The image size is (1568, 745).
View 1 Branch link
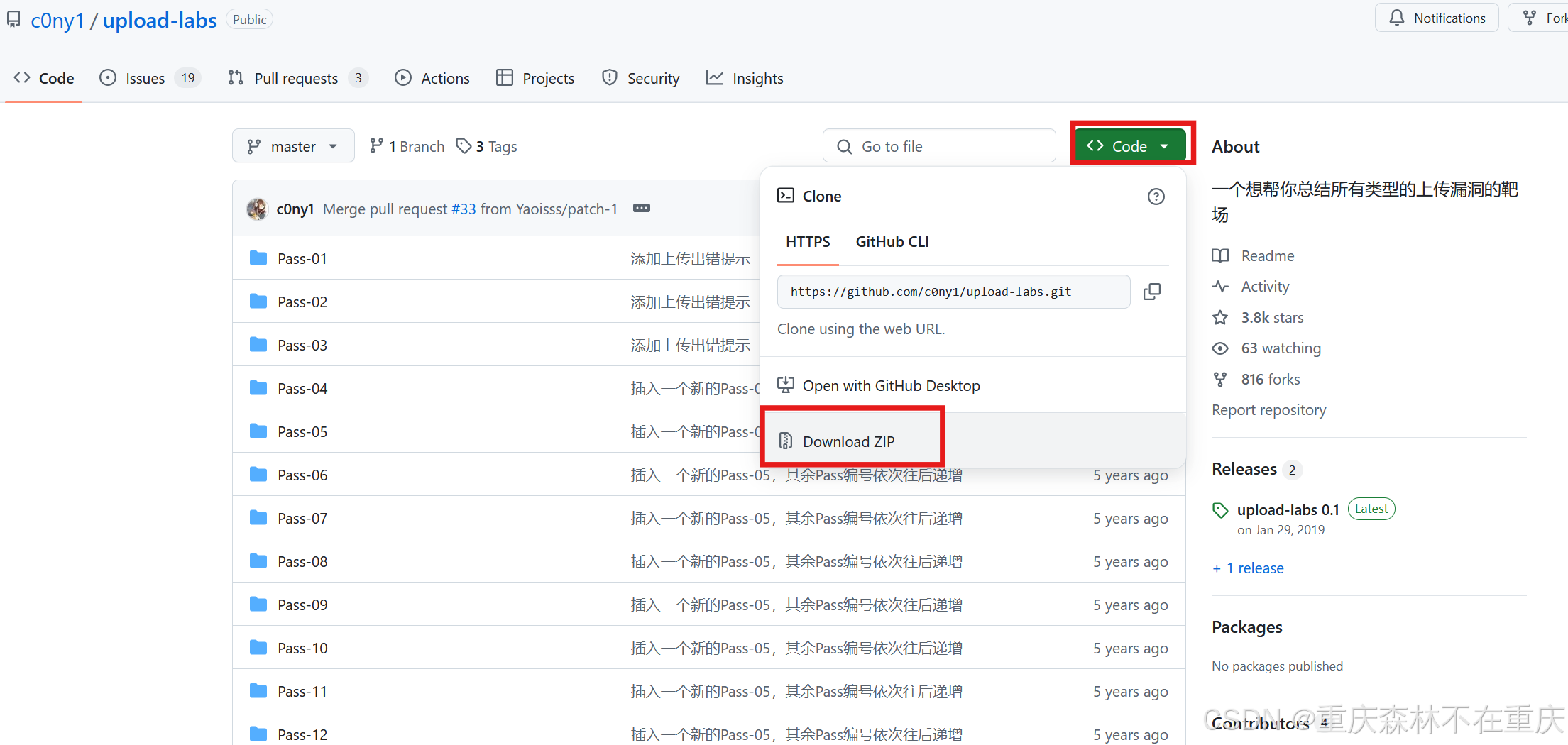[407, 146]
